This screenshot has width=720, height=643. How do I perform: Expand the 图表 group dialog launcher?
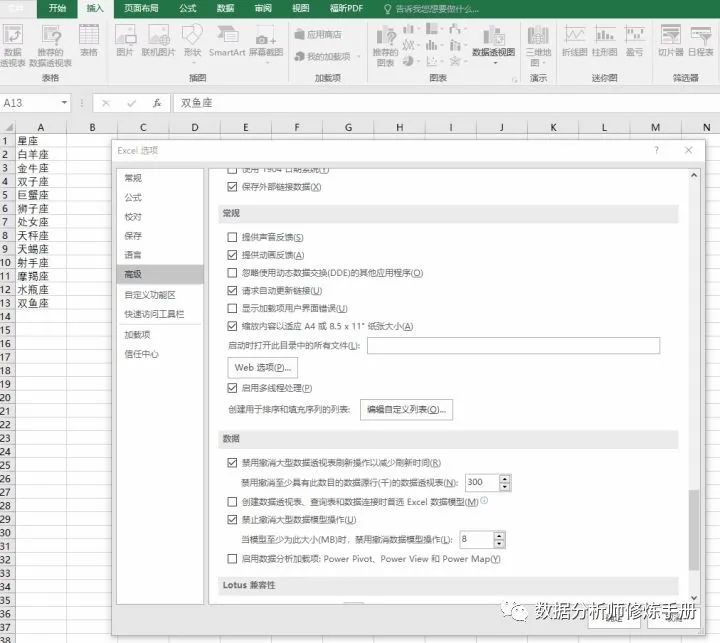click(x=515, y=79)
